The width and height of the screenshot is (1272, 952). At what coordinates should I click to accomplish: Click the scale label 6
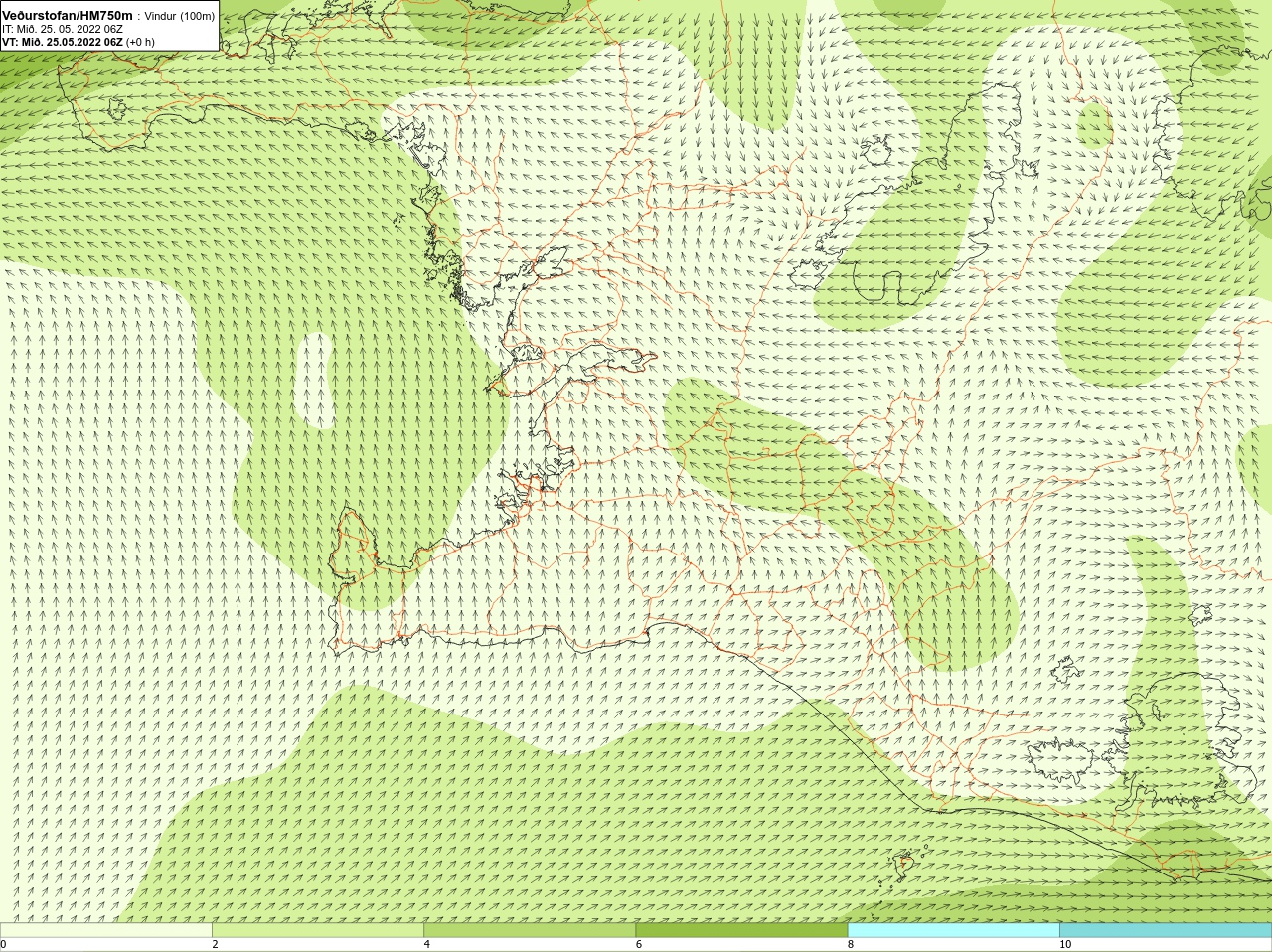[x=638, y=945]
